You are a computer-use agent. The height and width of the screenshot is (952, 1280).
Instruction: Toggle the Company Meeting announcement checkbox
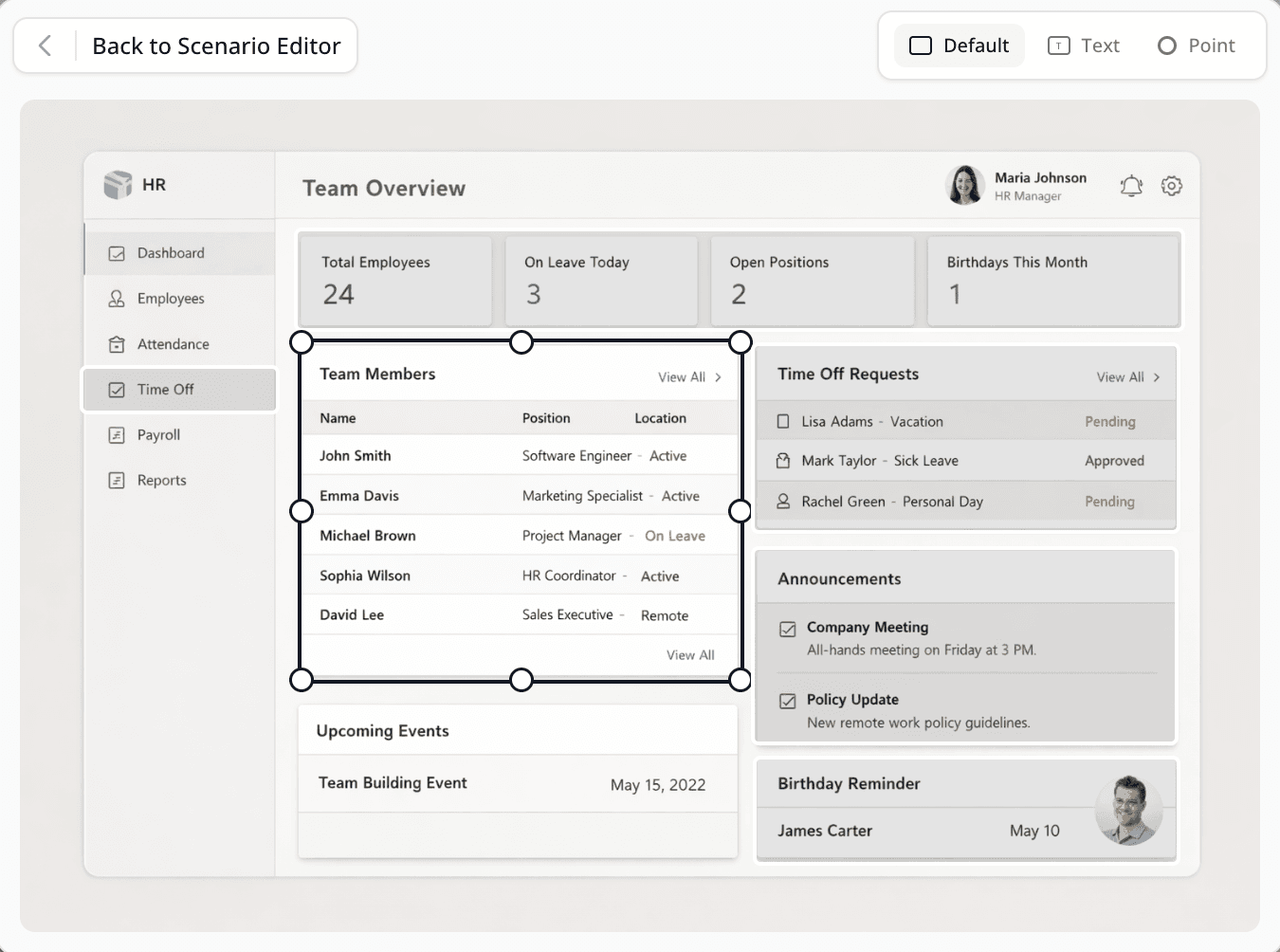coord(787,627)
